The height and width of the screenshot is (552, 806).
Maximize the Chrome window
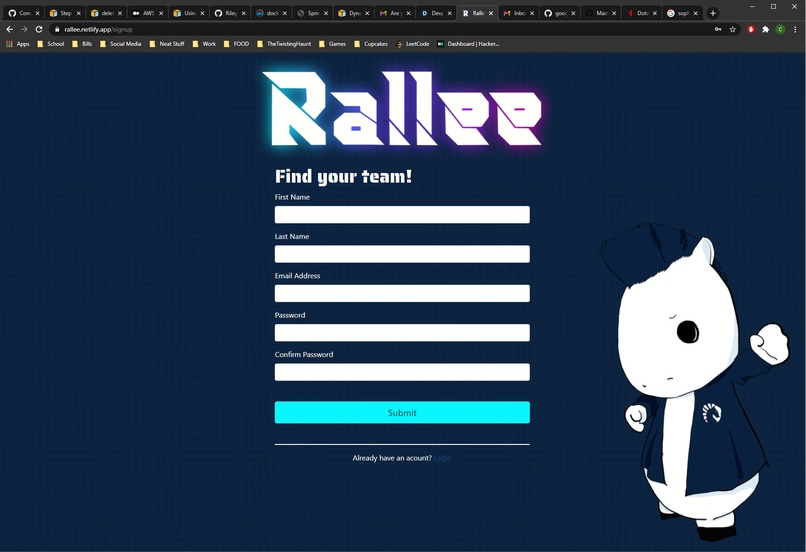pyautogui.click(x=773, y=6)
